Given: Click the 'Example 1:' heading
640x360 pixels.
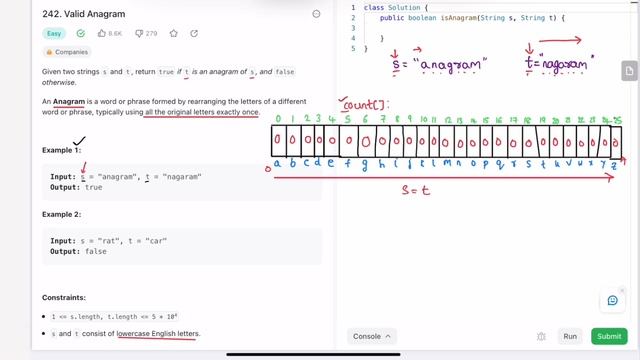Looking at the screenshot, I should pos(61,150).
